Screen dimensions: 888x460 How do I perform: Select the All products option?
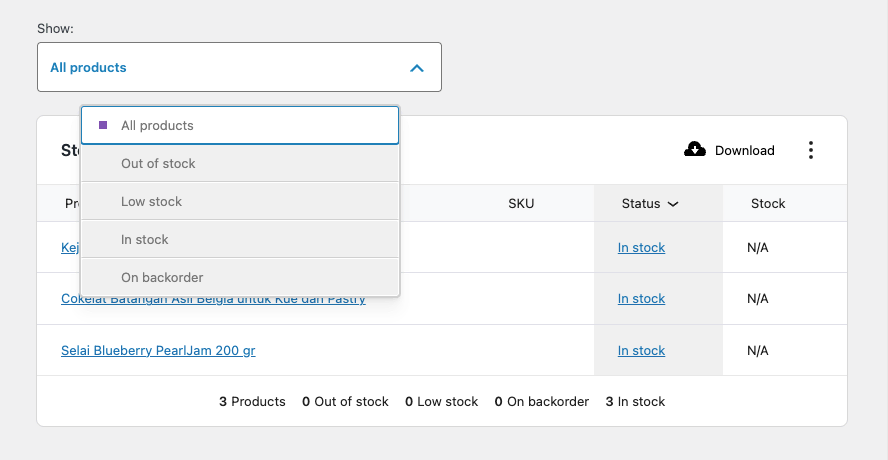240,126
